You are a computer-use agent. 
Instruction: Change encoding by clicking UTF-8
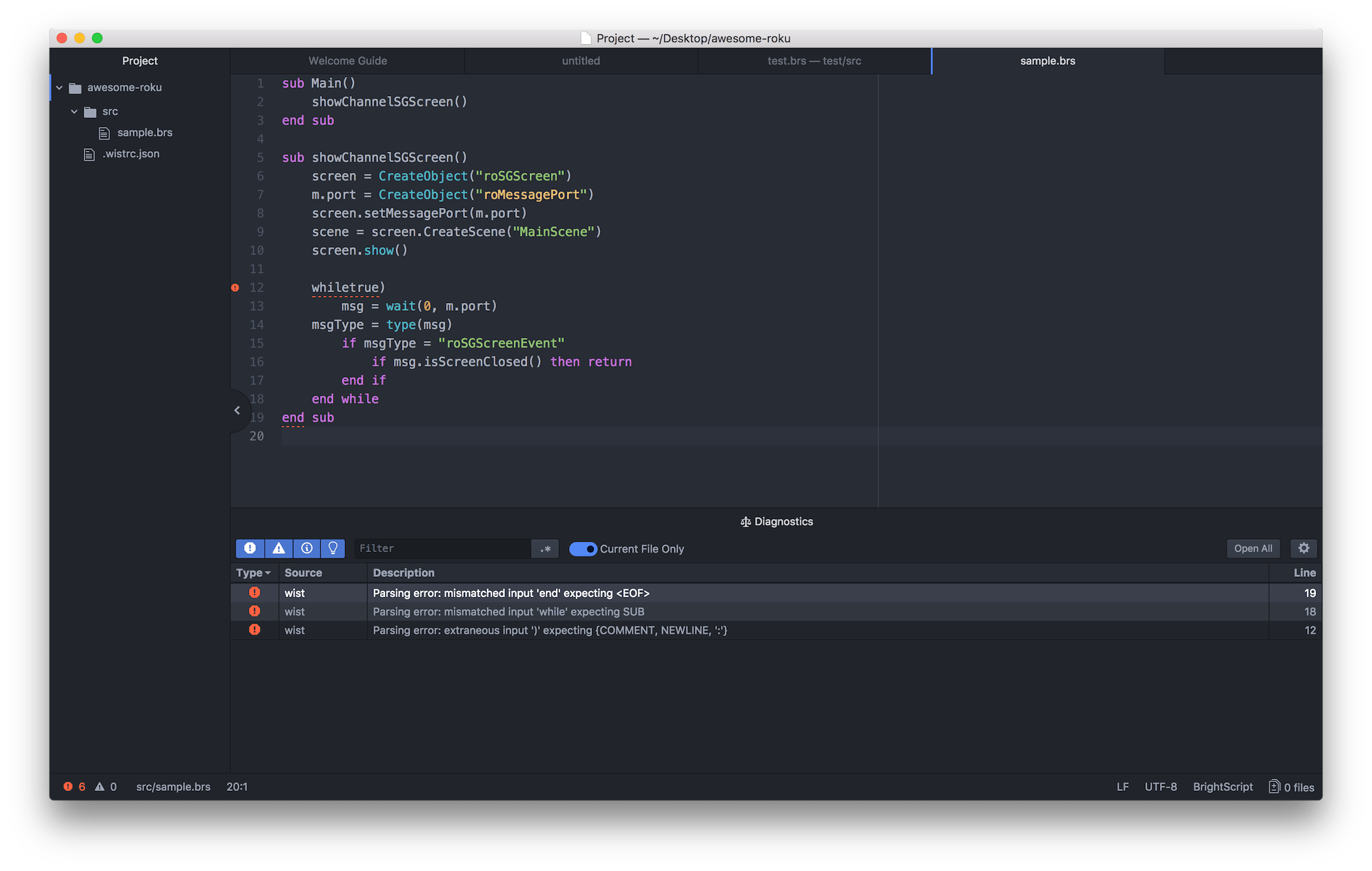coord(1160,787)
